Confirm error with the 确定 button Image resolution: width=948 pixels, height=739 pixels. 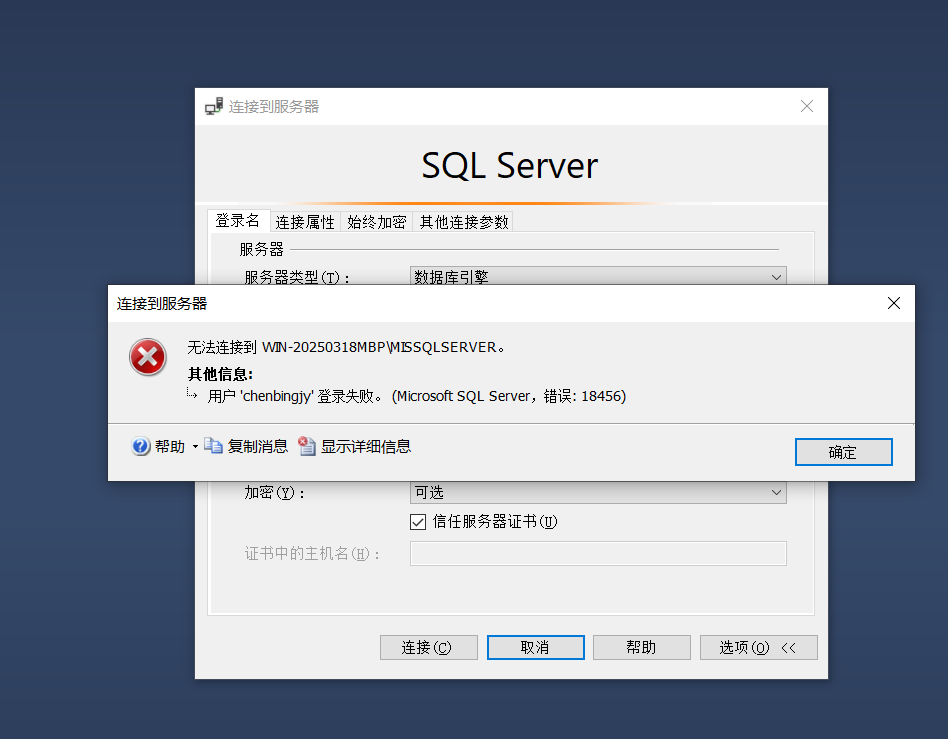pyautogui.click(x=843, y=452)
